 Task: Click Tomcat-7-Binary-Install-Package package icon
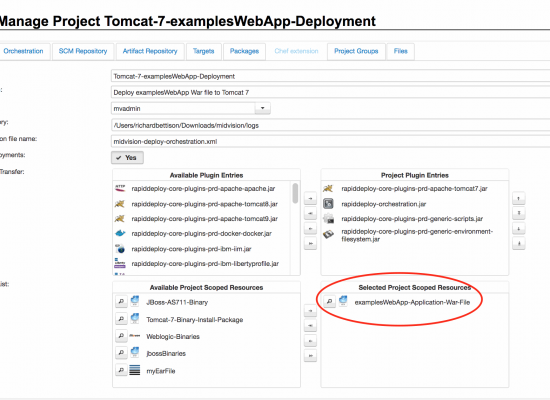click(x=135, y=319)
